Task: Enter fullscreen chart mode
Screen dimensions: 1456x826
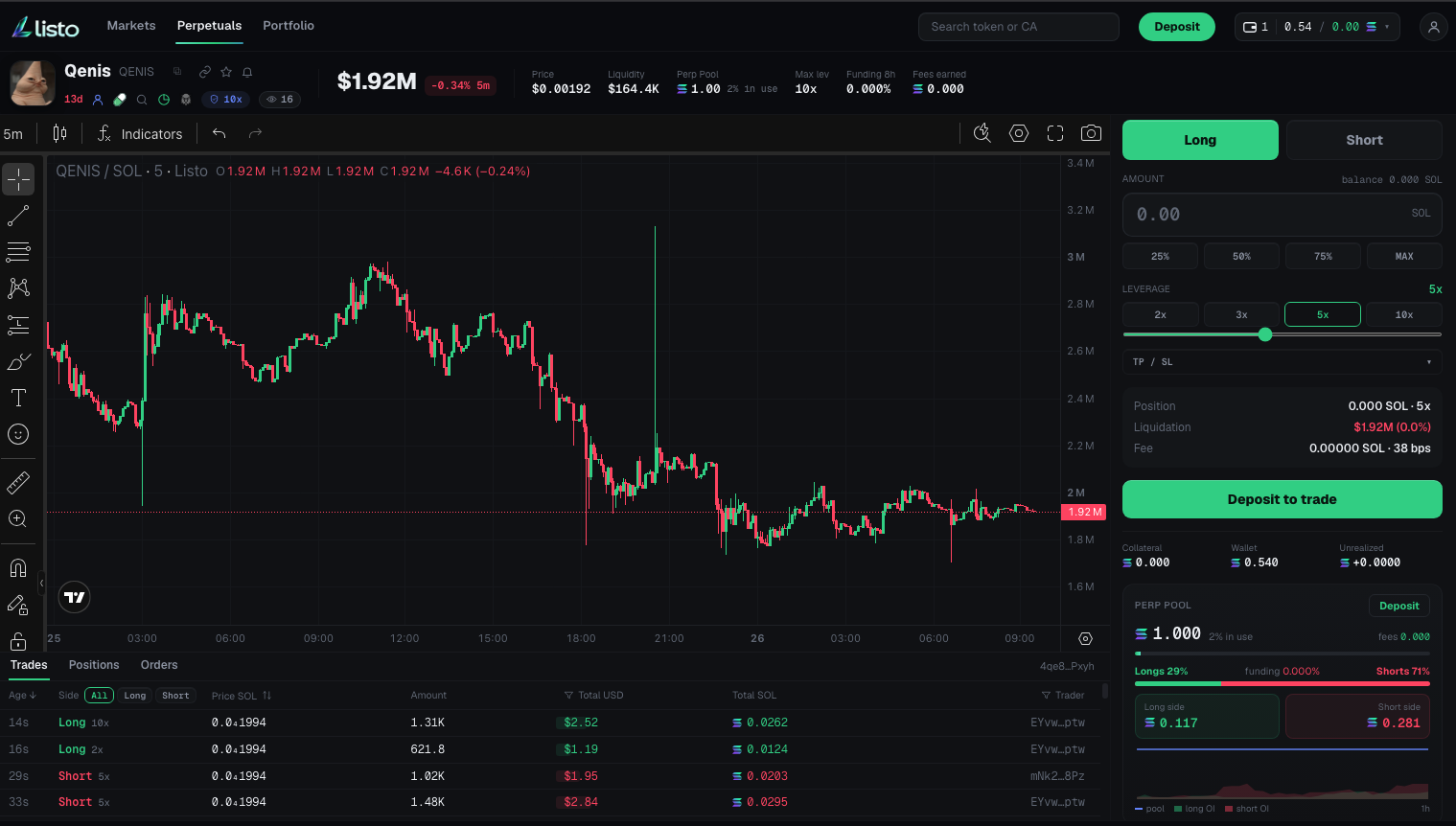Action: (1055, 133)
